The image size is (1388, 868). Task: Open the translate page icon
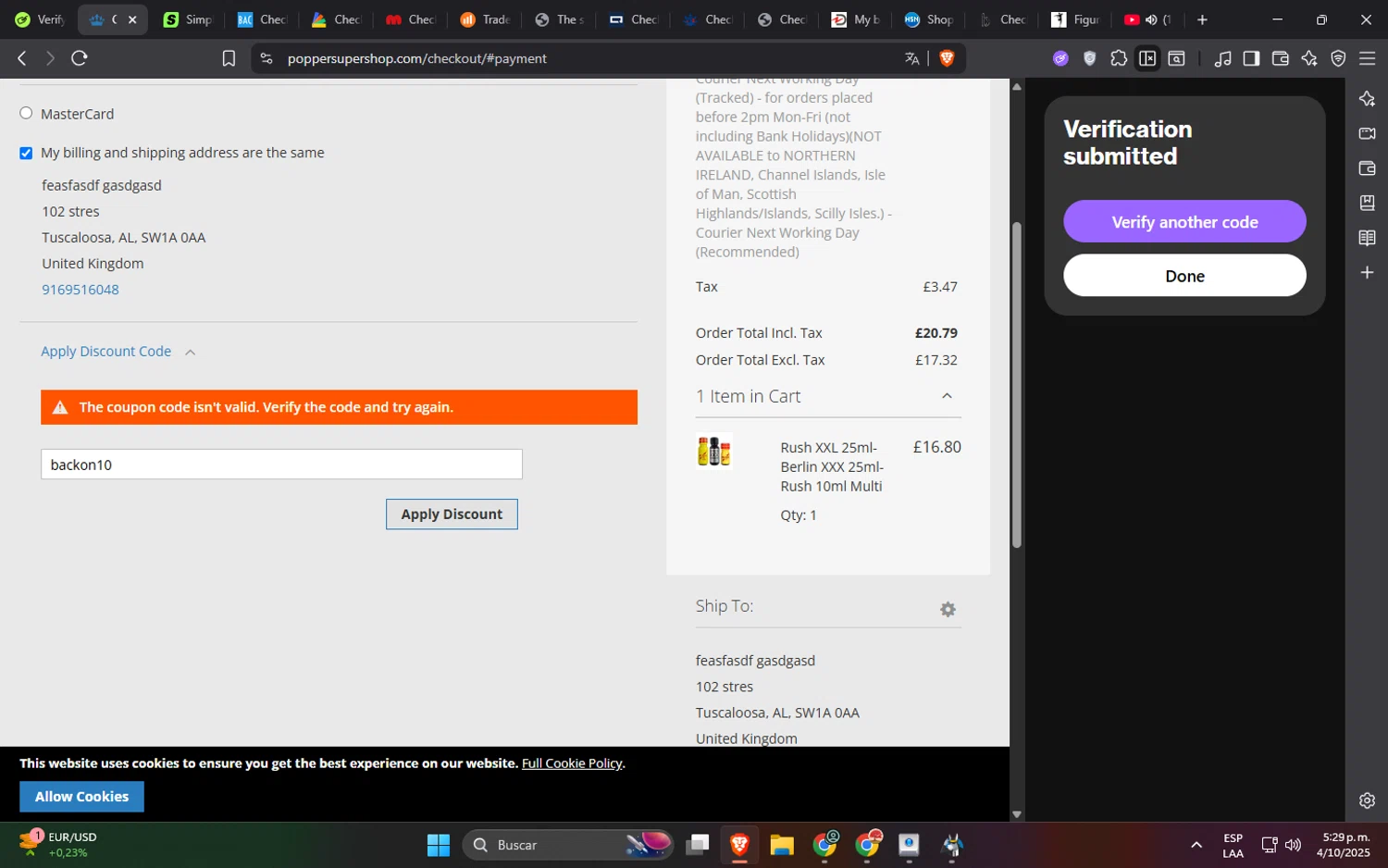(x=912, y=58)
